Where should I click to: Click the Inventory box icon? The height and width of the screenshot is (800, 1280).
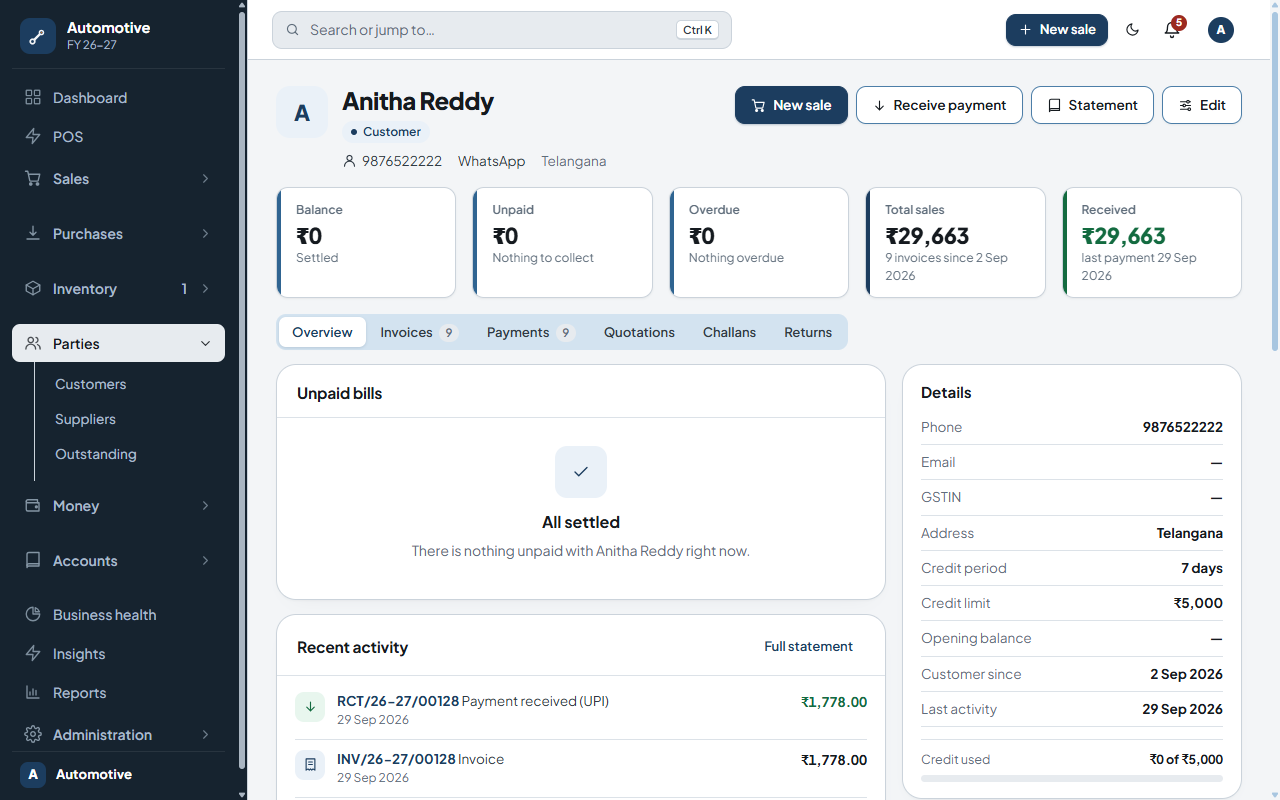(33, 288)
